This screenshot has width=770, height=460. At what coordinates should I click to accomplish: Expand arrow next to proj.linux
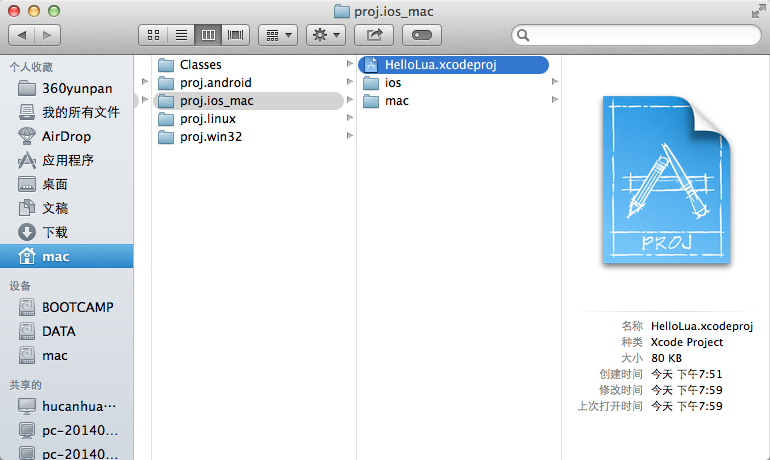pos(350,118)
